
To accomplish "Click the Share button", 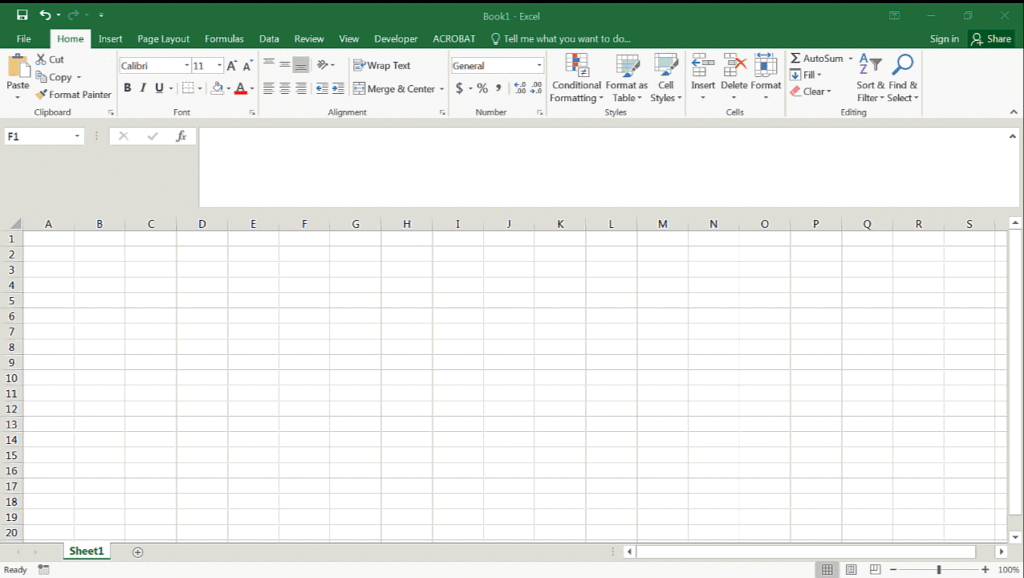I will coord(991,39).
